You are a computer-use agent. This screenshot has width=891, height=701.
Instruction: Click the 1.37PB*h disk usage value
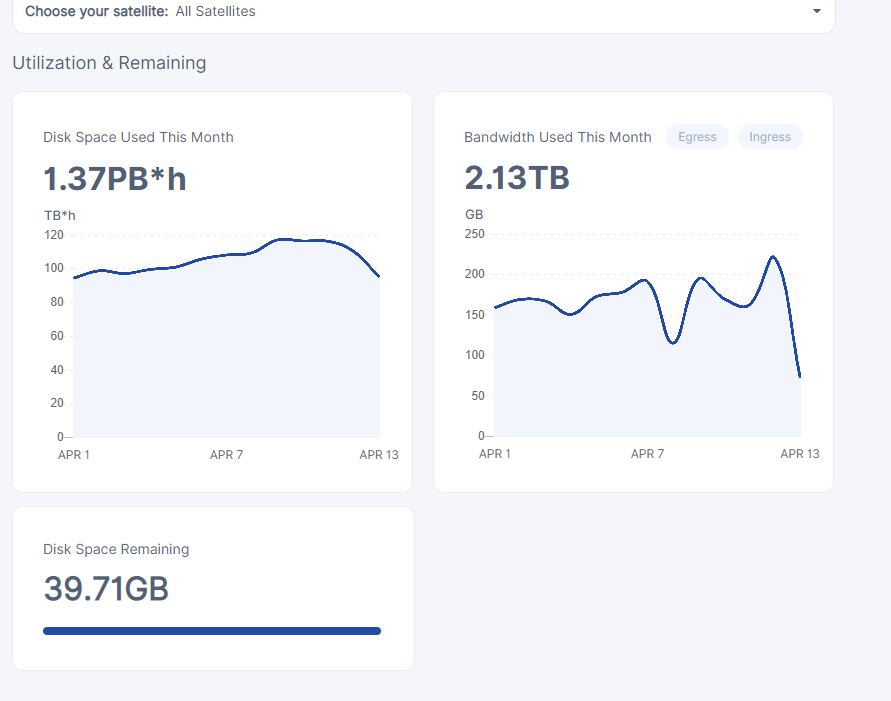click(115, 179)
